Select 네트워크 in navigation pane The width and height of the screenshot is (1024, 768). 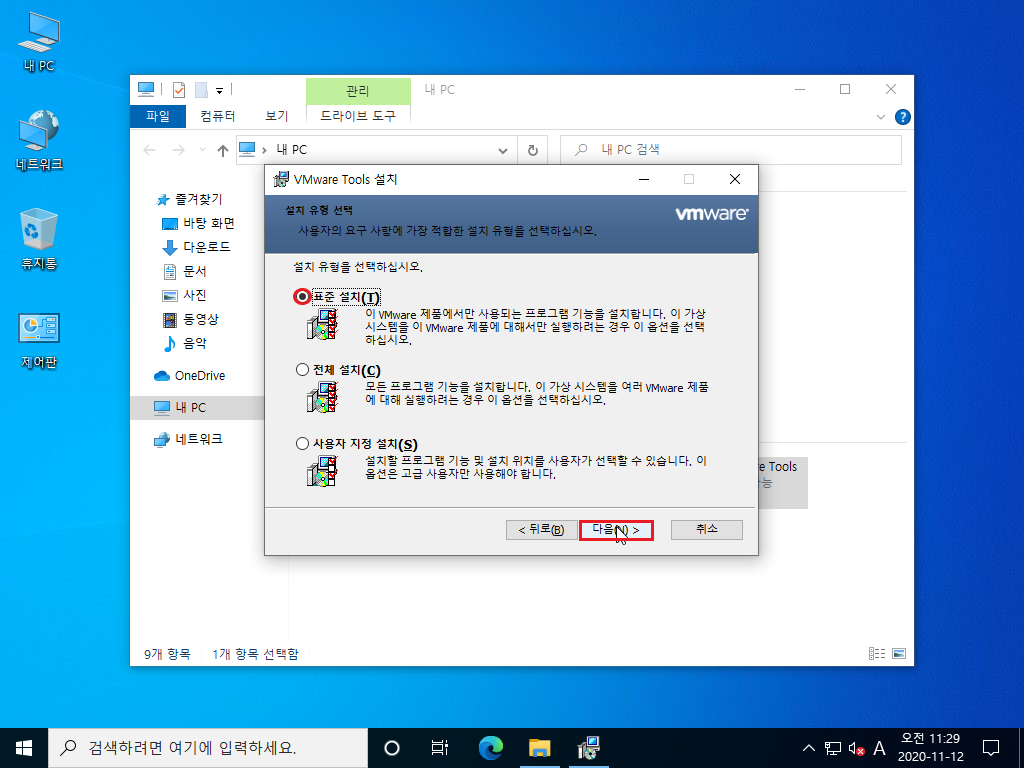point(188,440)
